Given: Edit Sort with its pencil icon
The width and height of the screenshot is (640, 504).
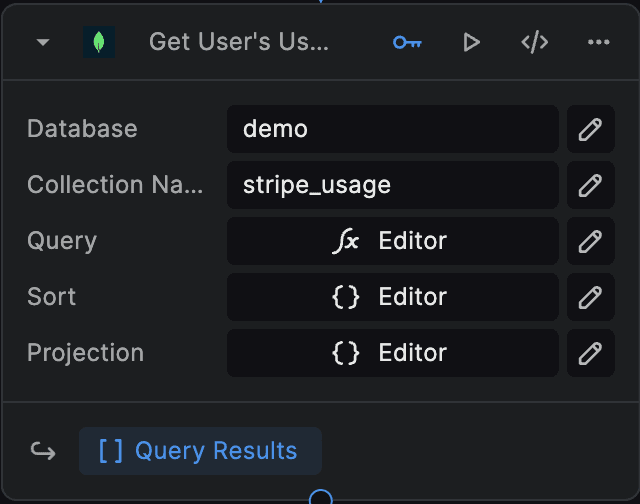Looking at the screenshot, I should 591,297.
